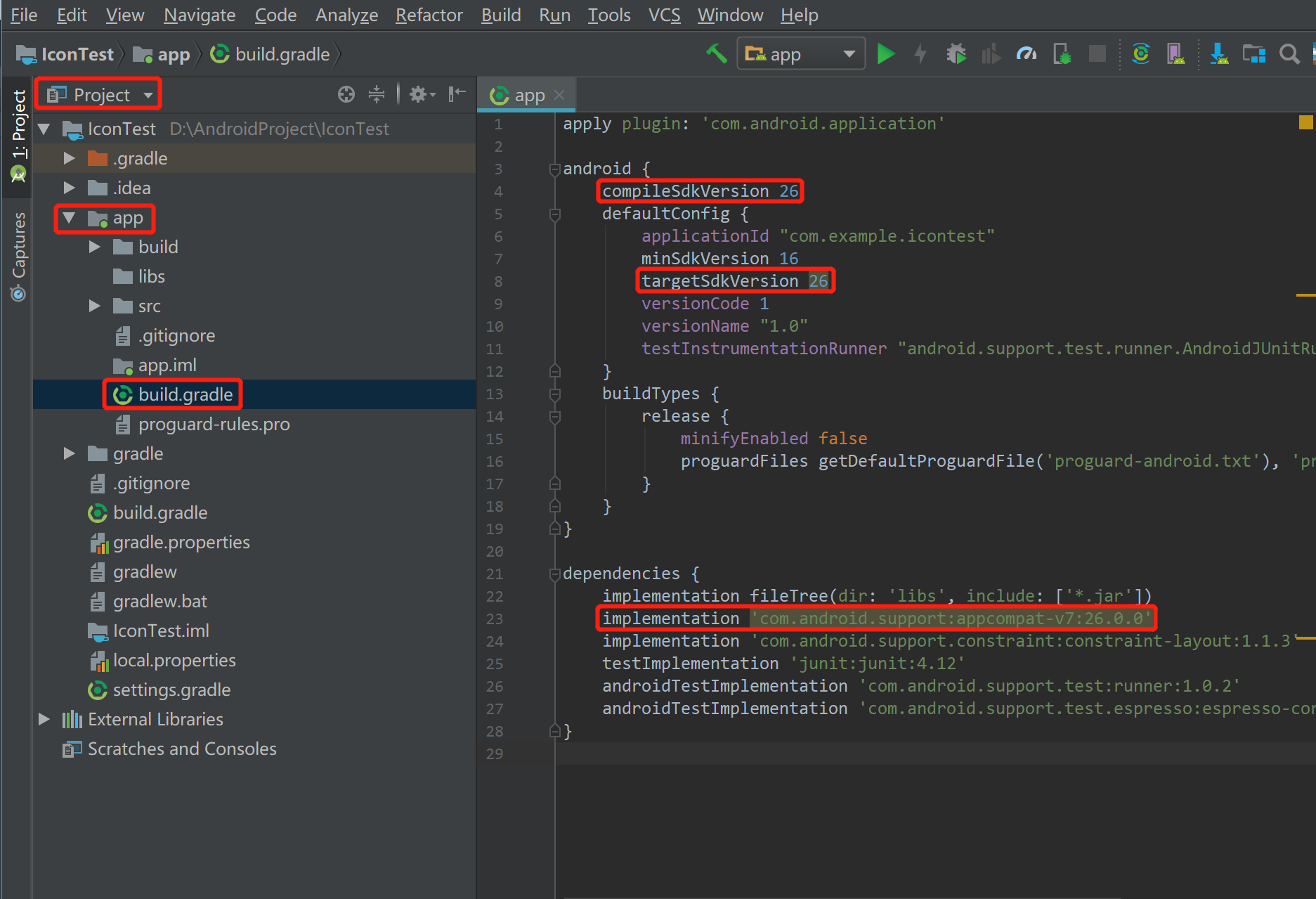Expand External Libraries node

(x=44, y=719)
